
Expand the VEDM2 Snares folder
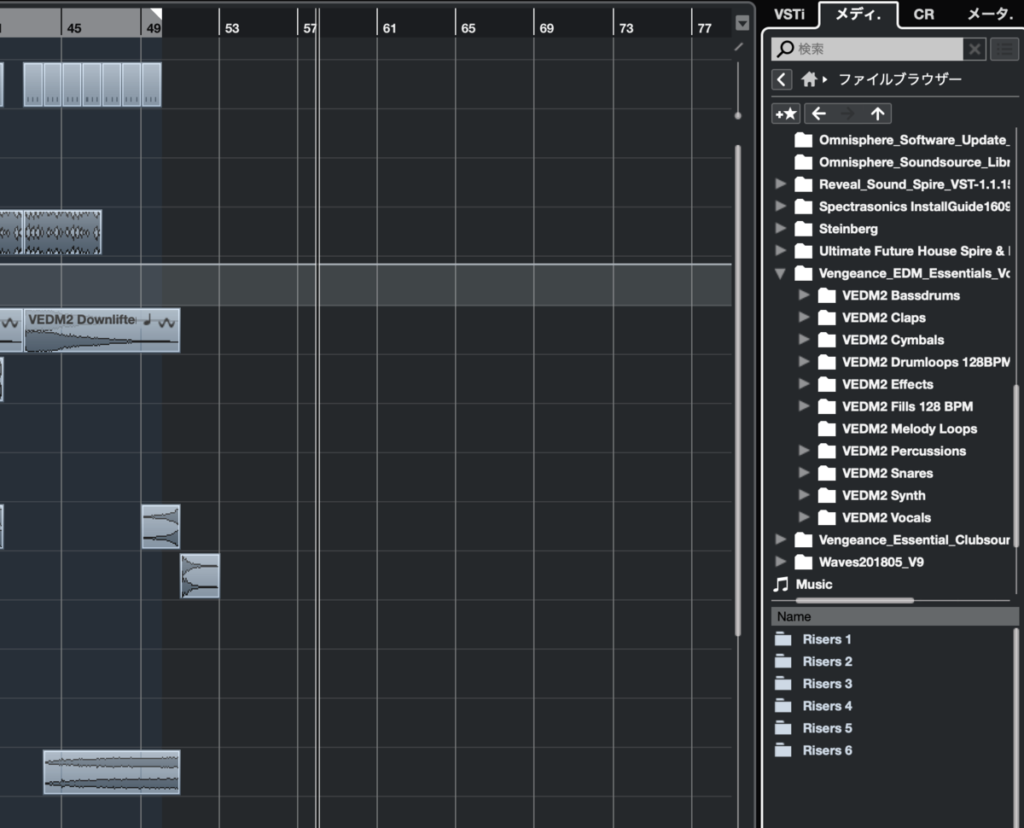click(804, 473)
